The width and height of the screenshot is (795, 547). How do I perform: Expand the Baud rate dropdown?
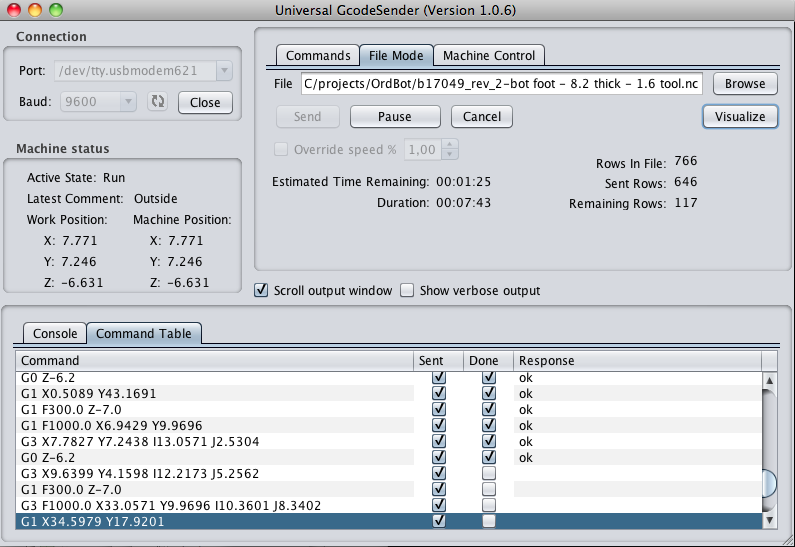(128, 102)
